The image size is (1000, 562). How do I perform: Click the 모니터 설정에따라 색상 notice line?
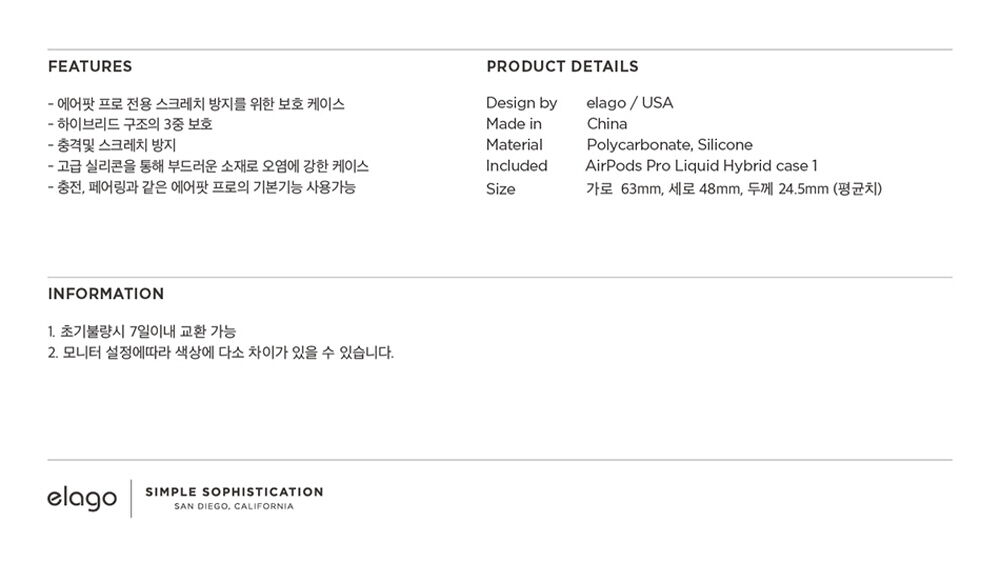221,353
